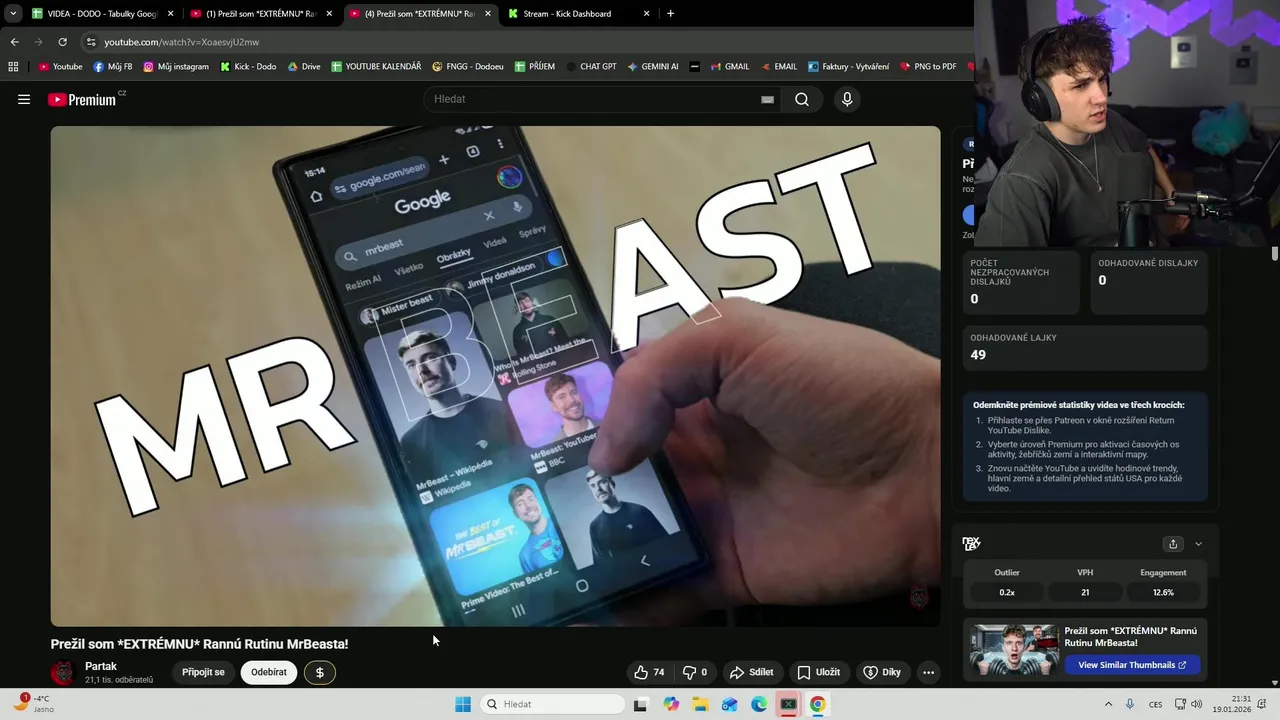Click the taskbar Hledat search box
The height and width of the screenshot is (720, 1280).
pyautogui.click(x=552, y=704)
